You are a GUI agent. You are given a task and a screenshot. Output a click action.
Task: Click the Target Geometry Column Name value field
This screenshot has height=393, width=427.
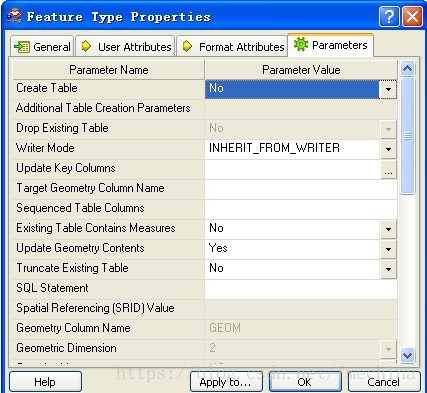tap(301, 189)
